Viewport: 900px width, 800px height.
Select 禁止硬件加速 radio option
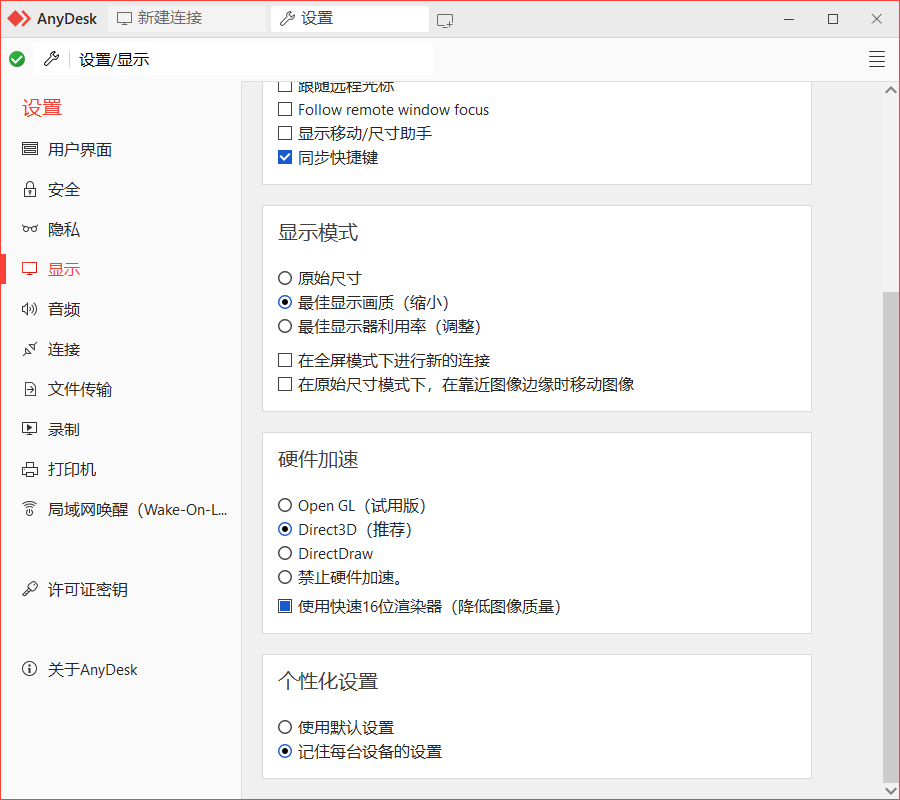click(285, 577)
